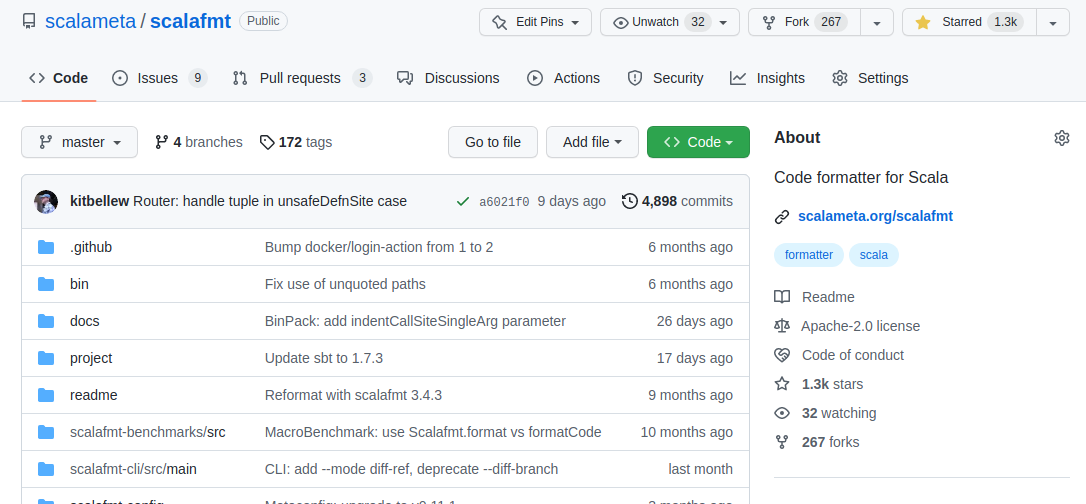Open kitbellew author link

click(99, 201)
